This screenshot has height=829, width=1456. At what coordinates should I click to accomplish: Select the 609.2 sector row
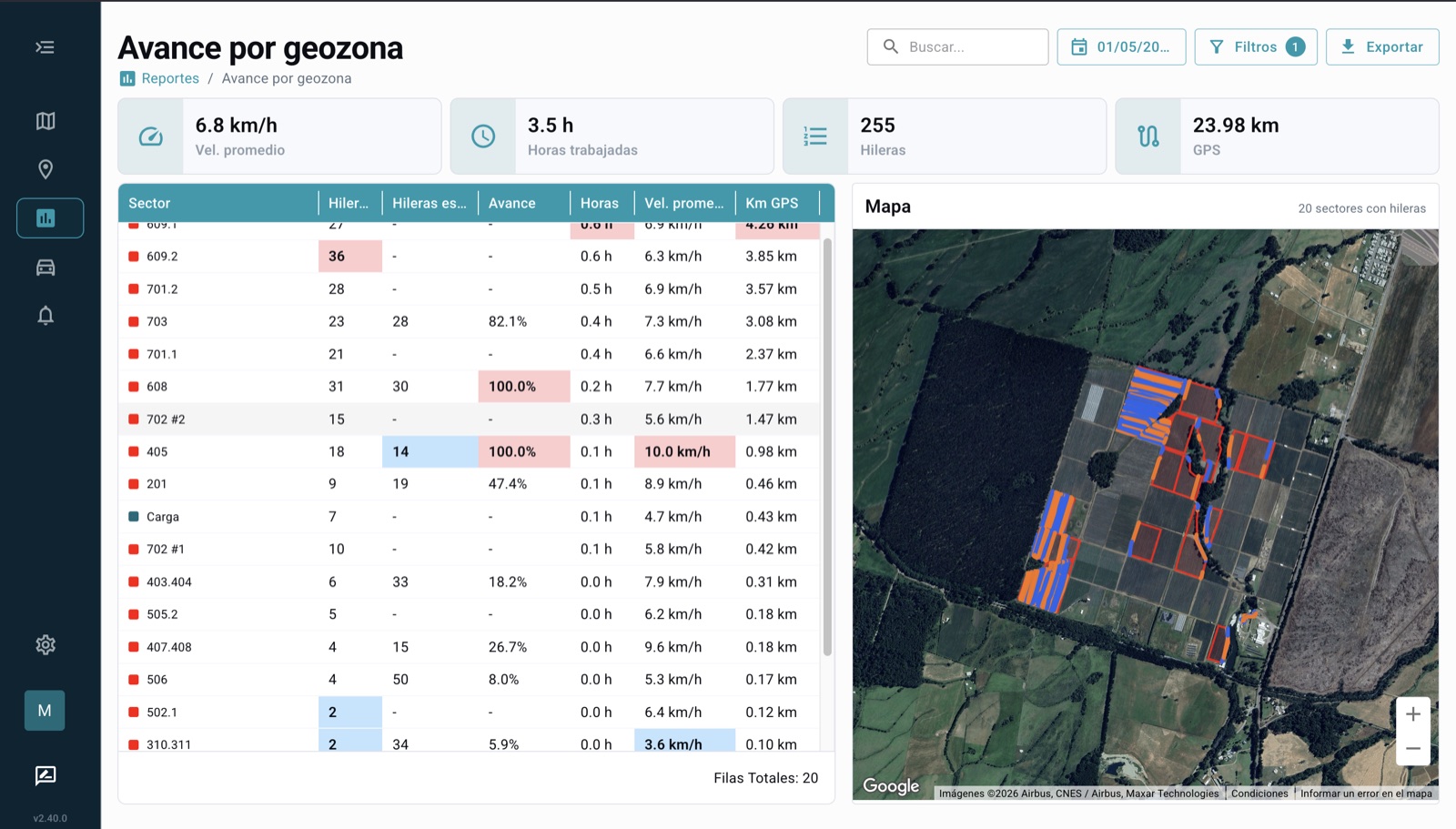[x=470, y=257]
